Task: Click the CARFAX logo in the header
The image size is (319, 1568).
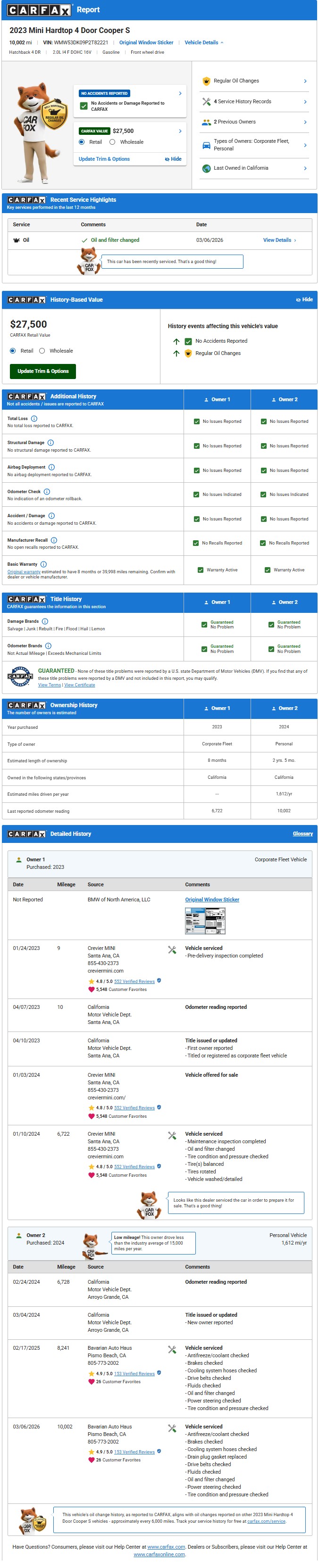Action: (39, 10)
